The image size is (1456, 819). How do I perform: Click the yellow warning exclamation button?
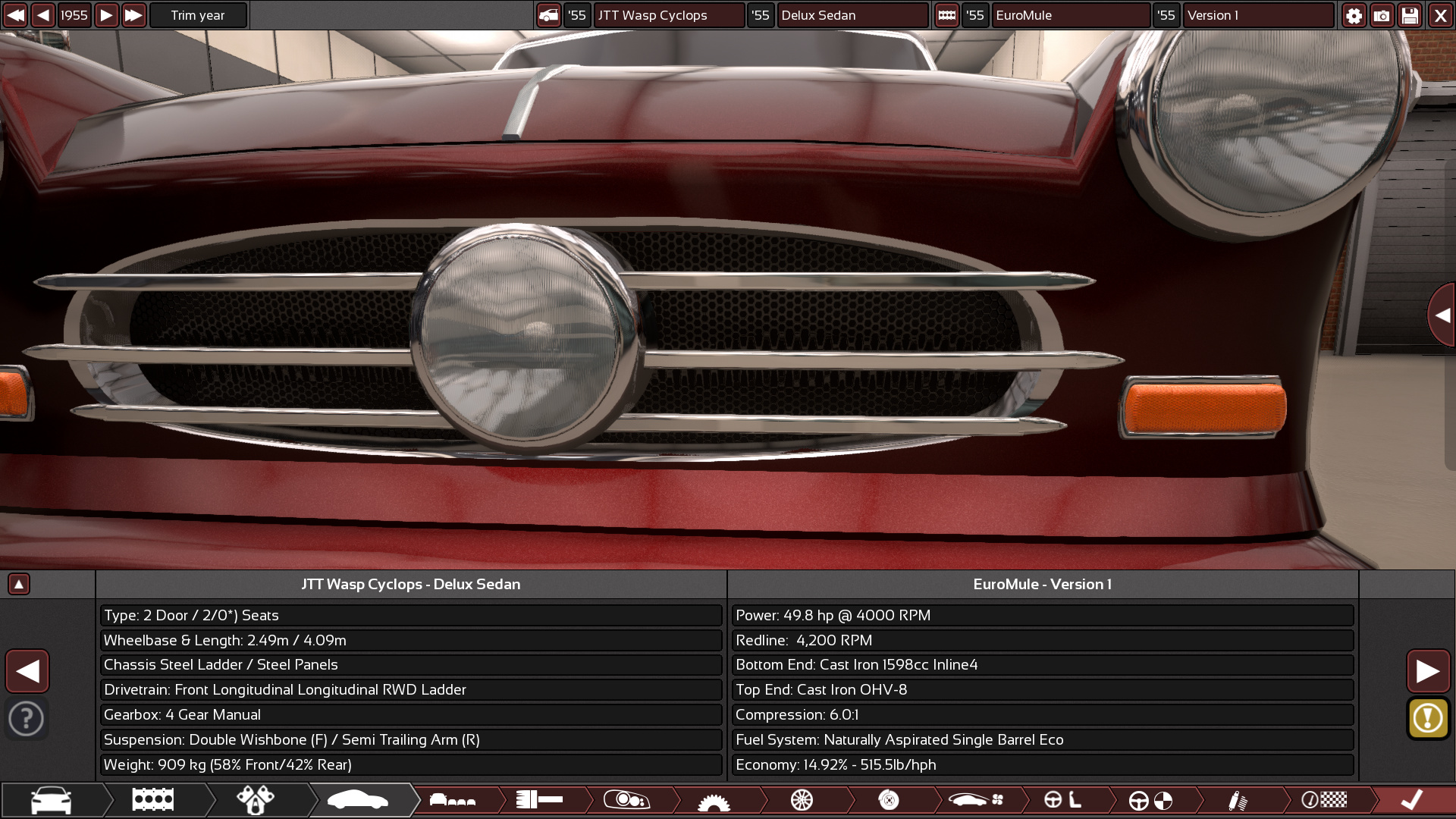pyautogui.click(x=1428, y=718)
